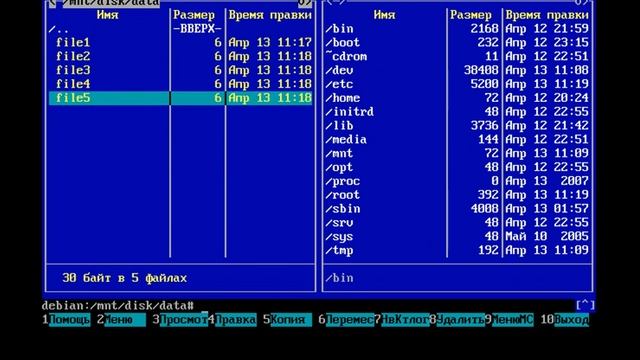Click the 3 Просмотр function key

180,320
